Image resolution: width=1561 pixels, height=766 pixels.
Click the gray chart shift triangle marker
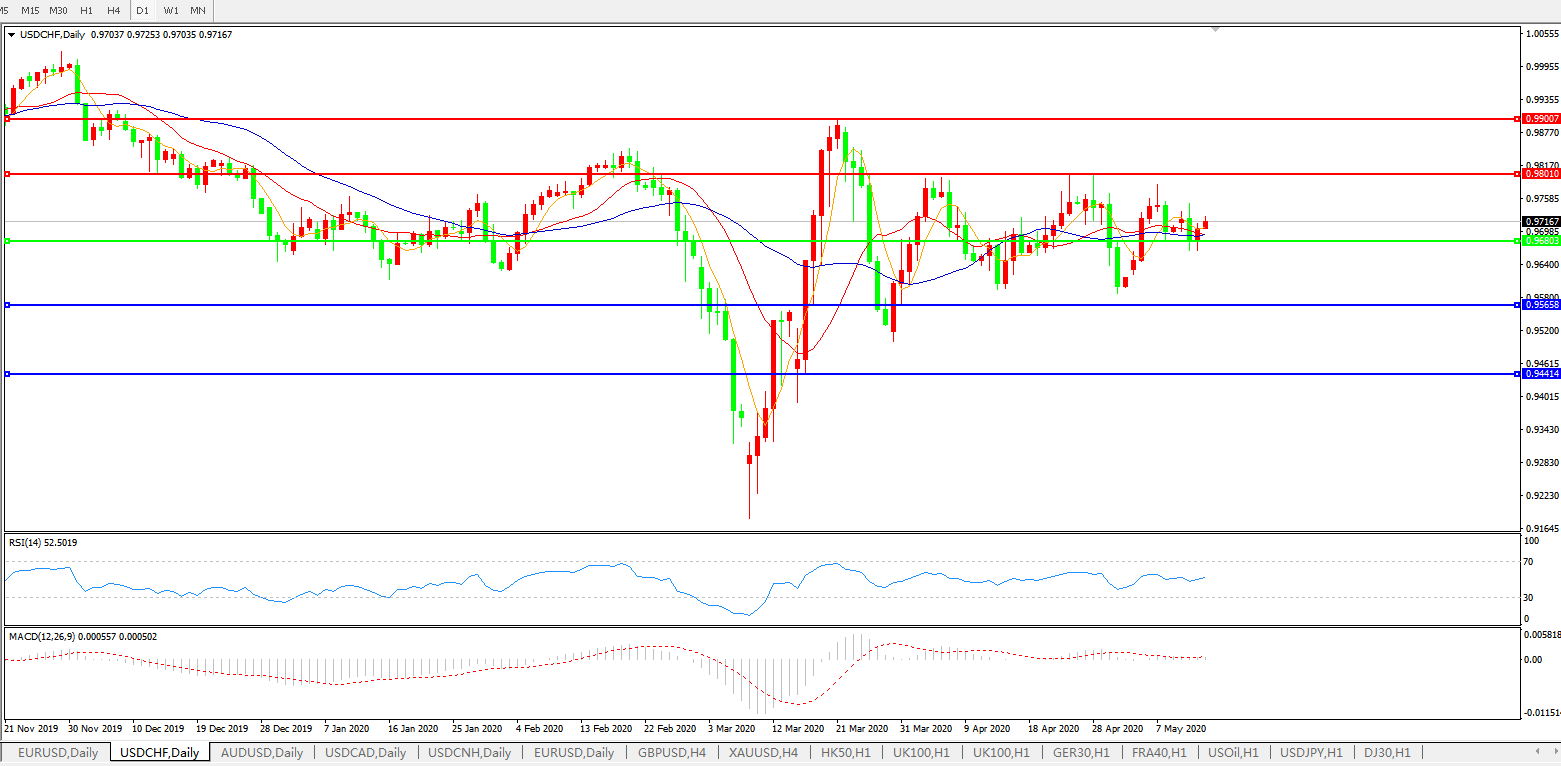point(1215,30)
